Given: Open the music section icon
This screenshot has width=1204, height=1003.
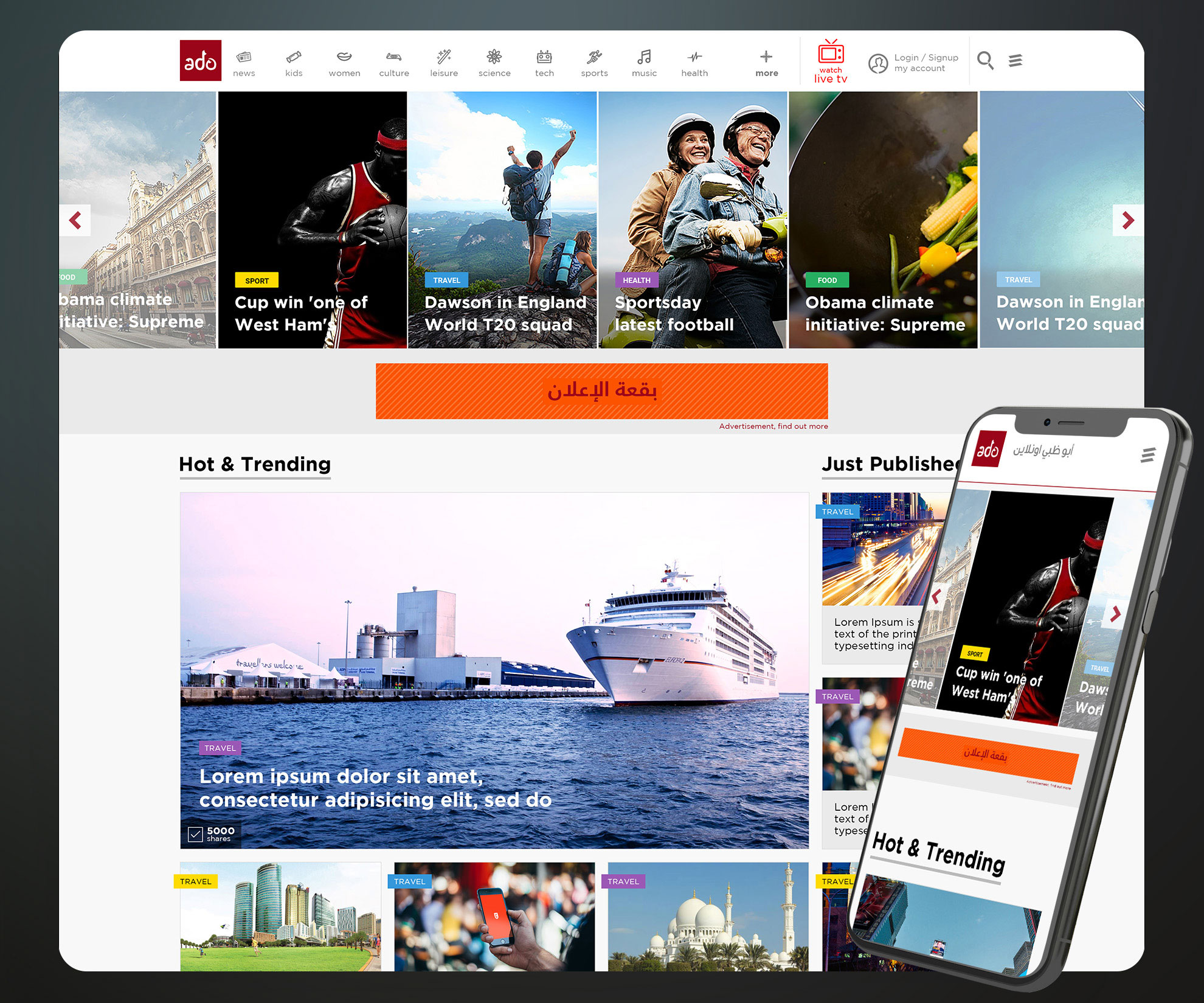Looking at the screenshot, I should tap(644, 57).
